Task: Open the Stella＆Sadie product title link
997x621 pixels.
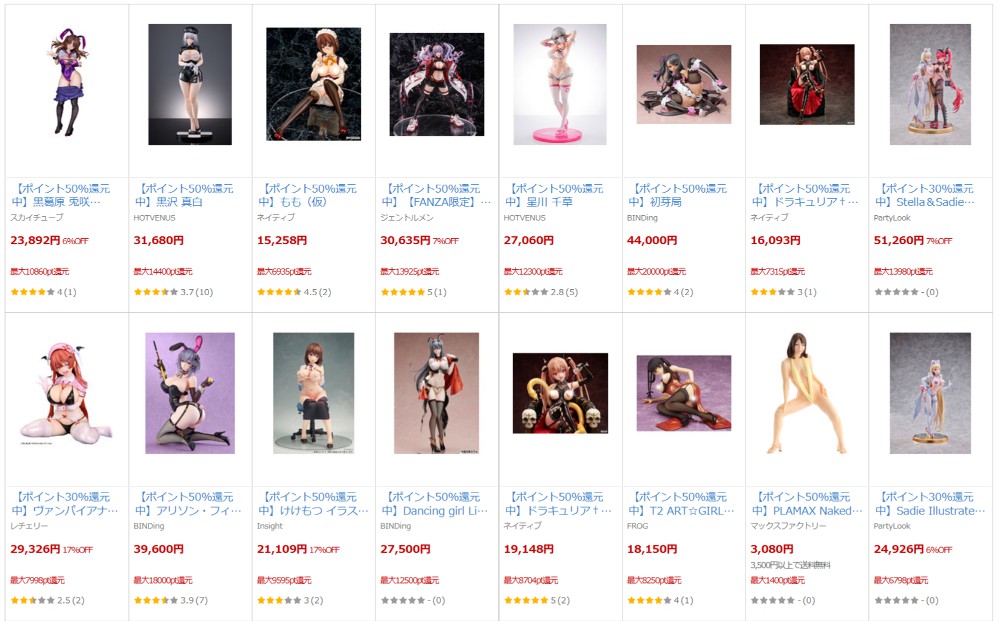Action: pos(925,195)
